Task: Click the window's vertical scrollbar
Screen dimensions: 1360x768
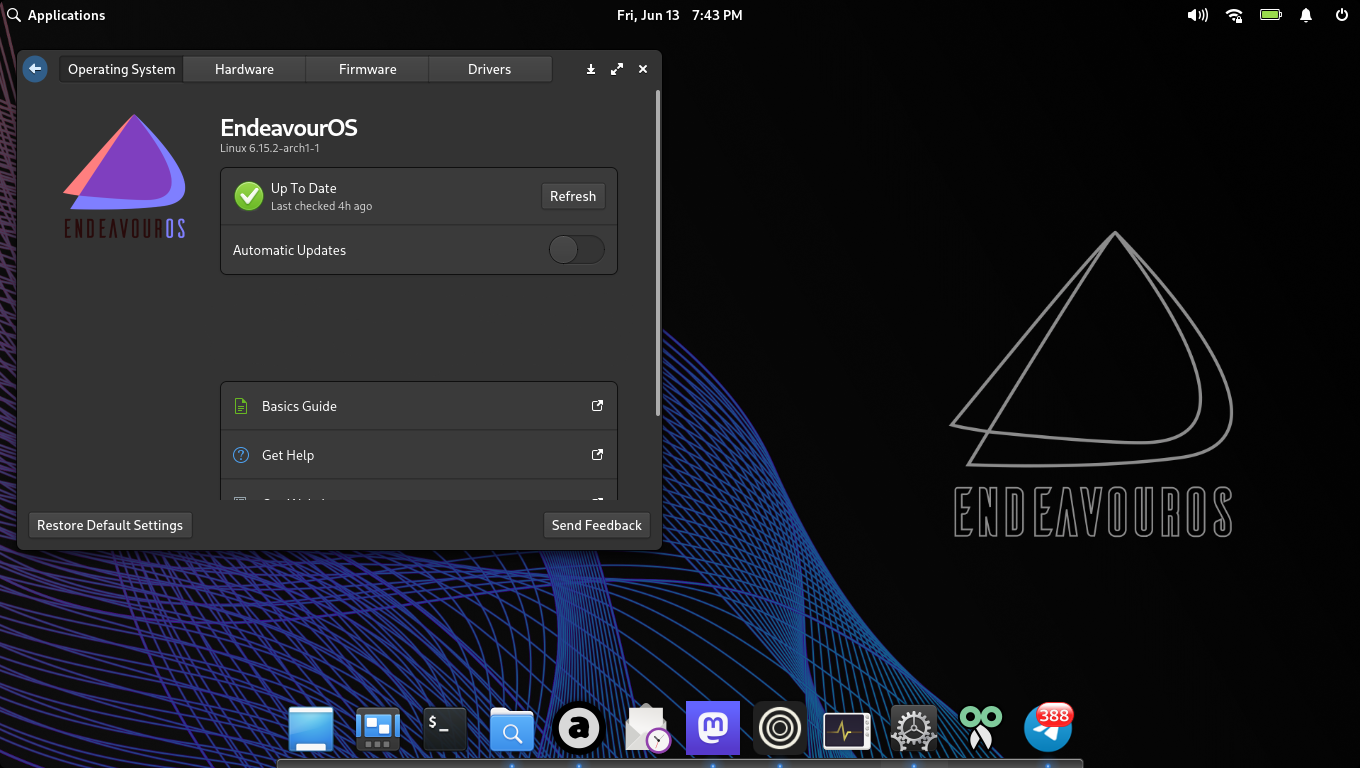Action: 657,252
